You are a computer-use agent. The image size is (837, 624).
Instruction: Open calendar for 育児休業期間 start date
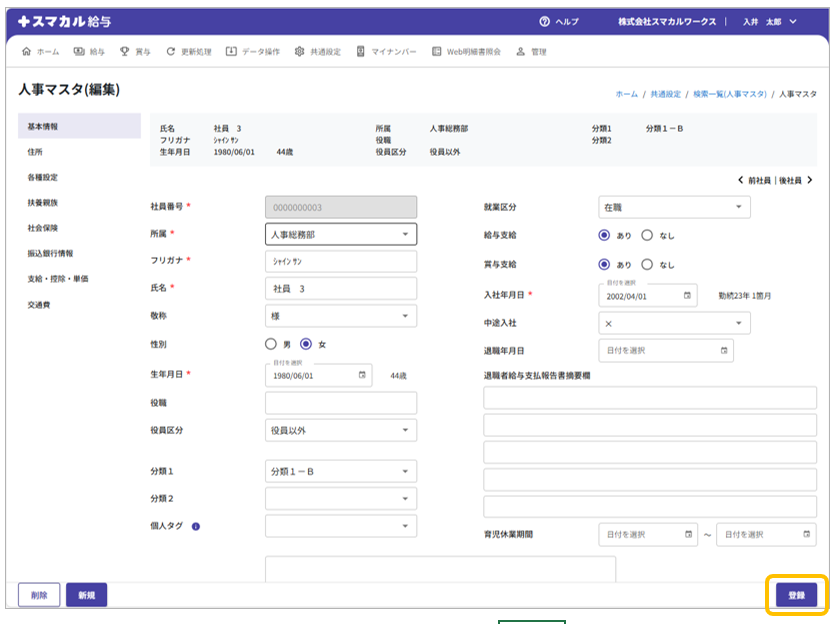click(x=689, y=535)
